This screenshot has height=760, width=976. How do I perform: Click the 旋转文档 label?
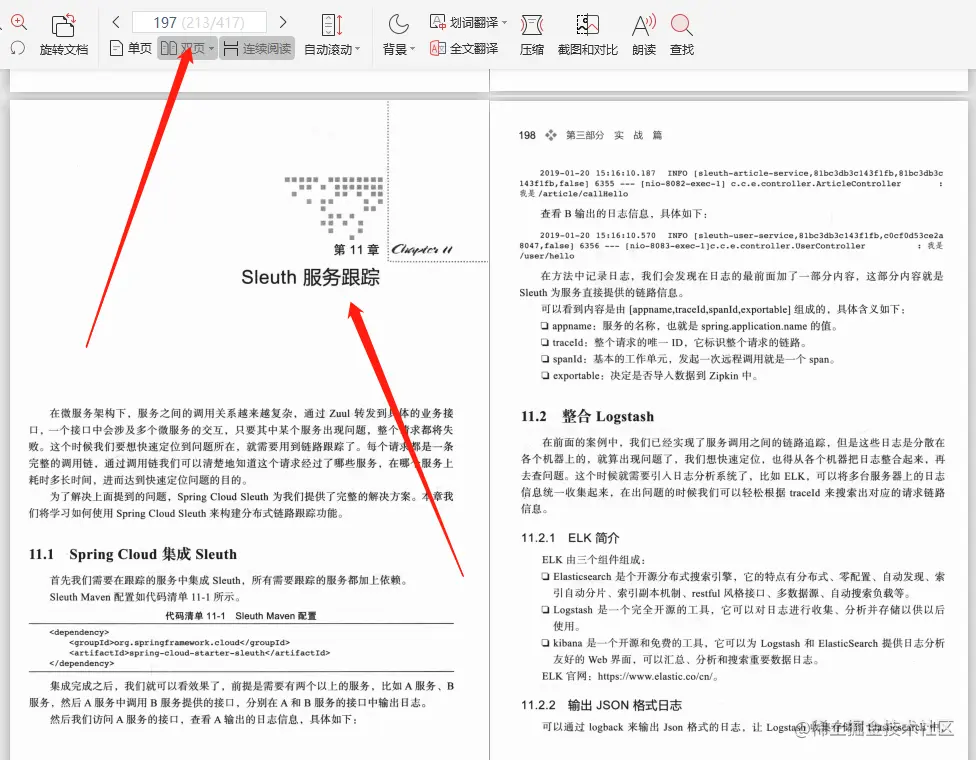[x=63, y=50]
